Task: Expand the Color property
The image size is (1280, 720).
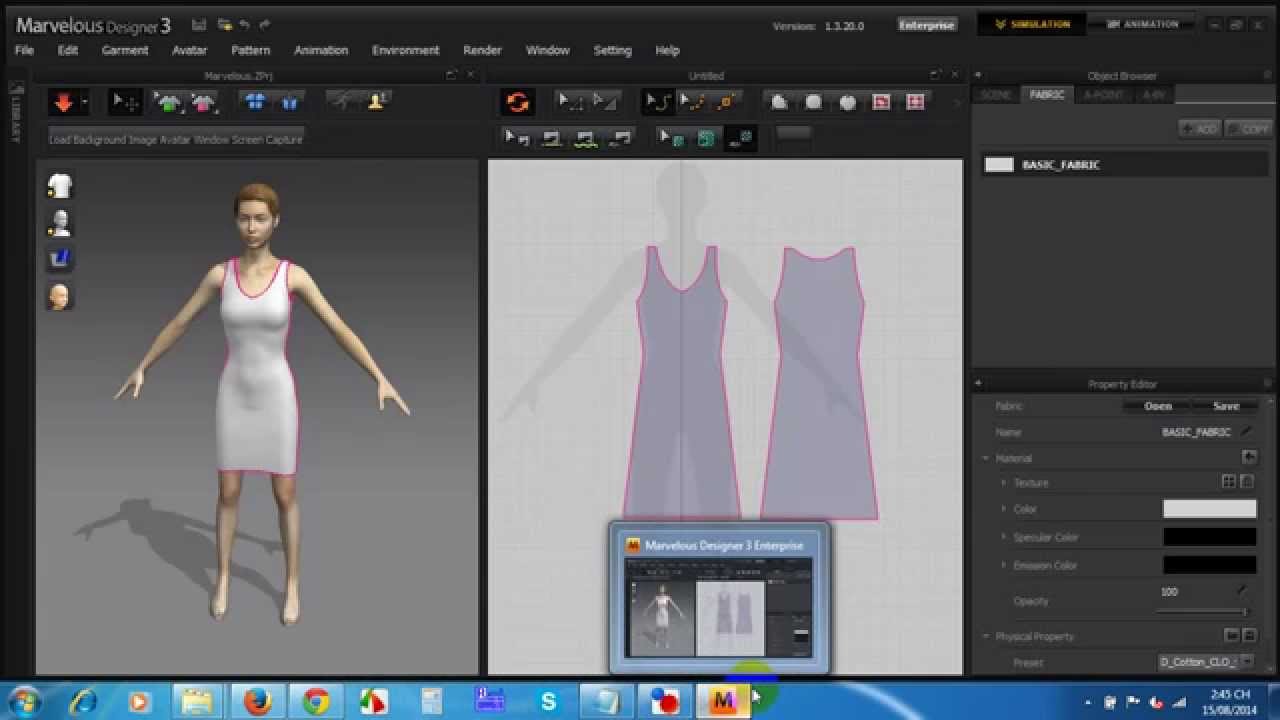Action: pyautogui.click(x=1003, y=509)
